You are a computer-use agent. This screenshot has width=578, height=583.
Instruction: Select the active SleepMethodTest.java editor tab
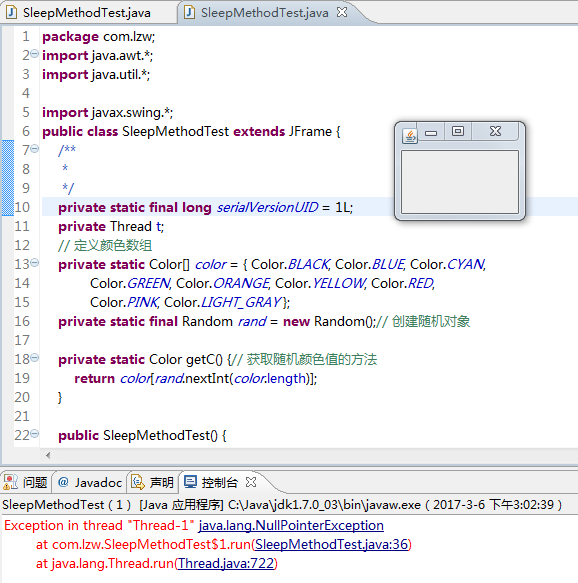[264, 13]
